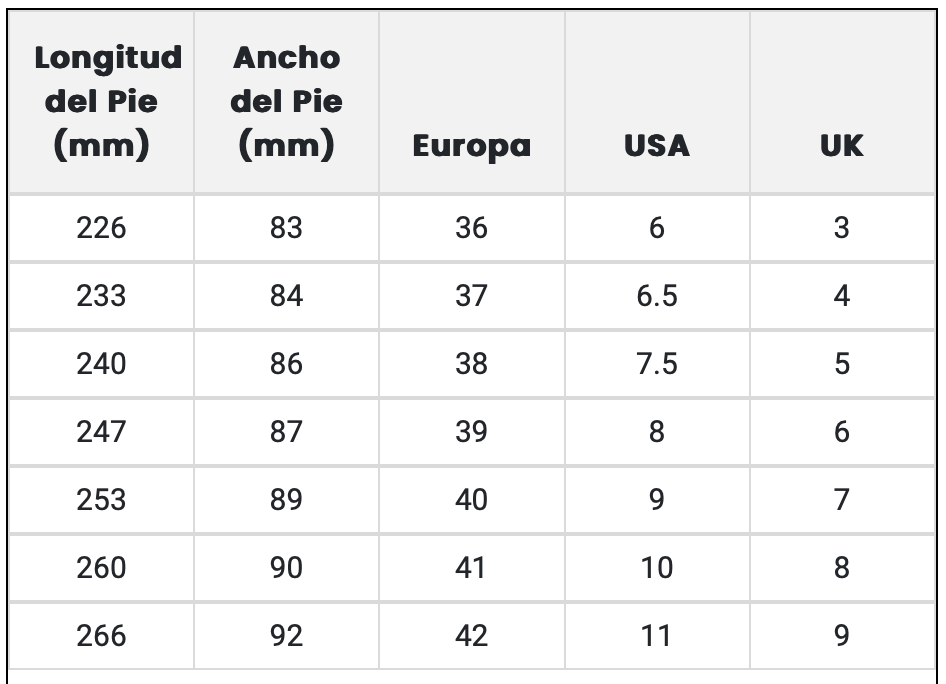Screen dimensions: 946x684
Task: Click foot width 87 cell
Action: tap(286, 432)
